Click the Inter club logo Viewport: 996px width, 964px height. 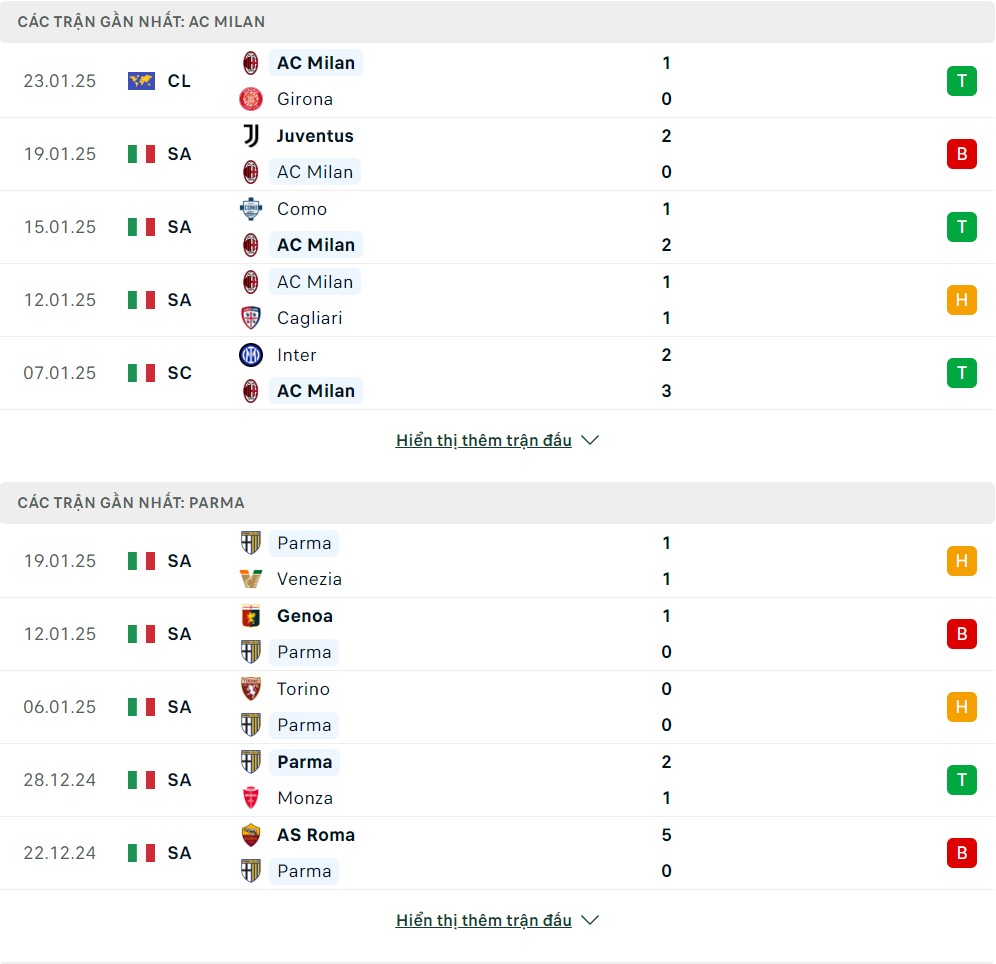click(251, 355)
